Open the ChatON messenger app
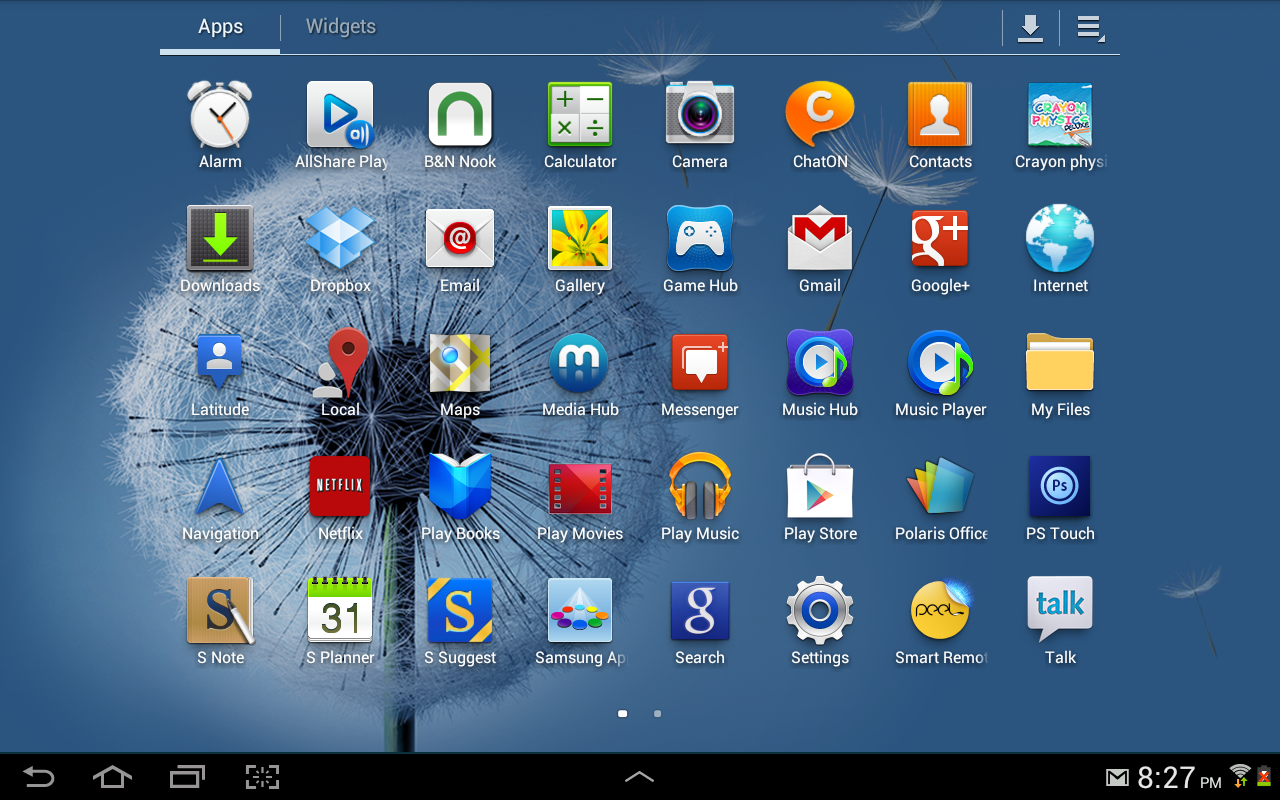The width and height of the screenshot is (1280, 800). point(820,115)
